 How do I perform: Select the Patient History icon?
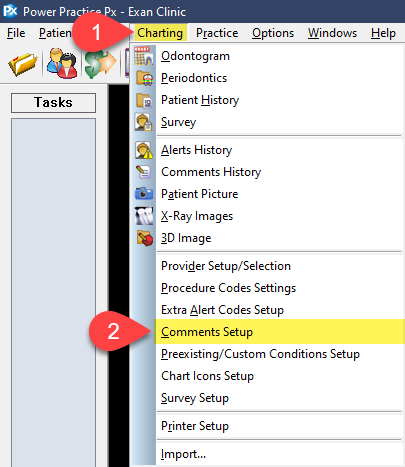144,100
